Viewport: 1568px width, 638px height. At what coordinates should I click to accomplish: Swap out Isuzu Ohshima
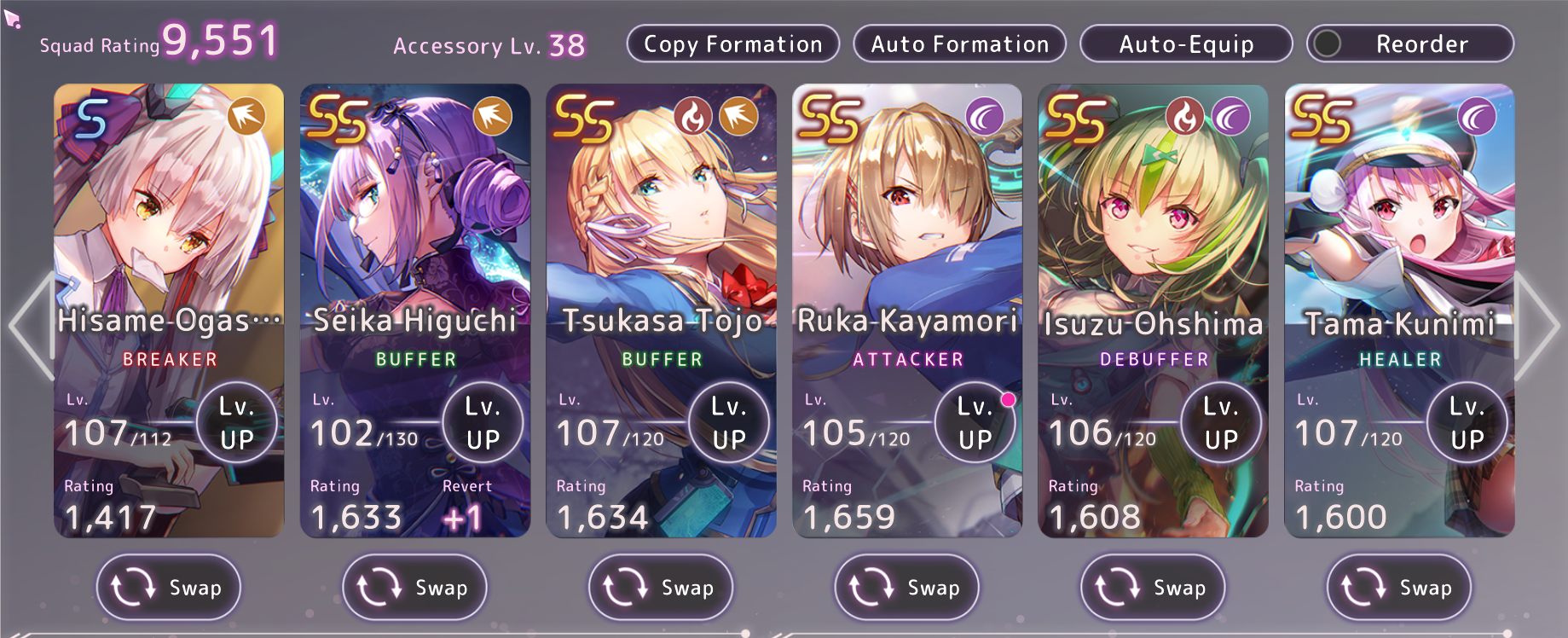(1153, 588)
